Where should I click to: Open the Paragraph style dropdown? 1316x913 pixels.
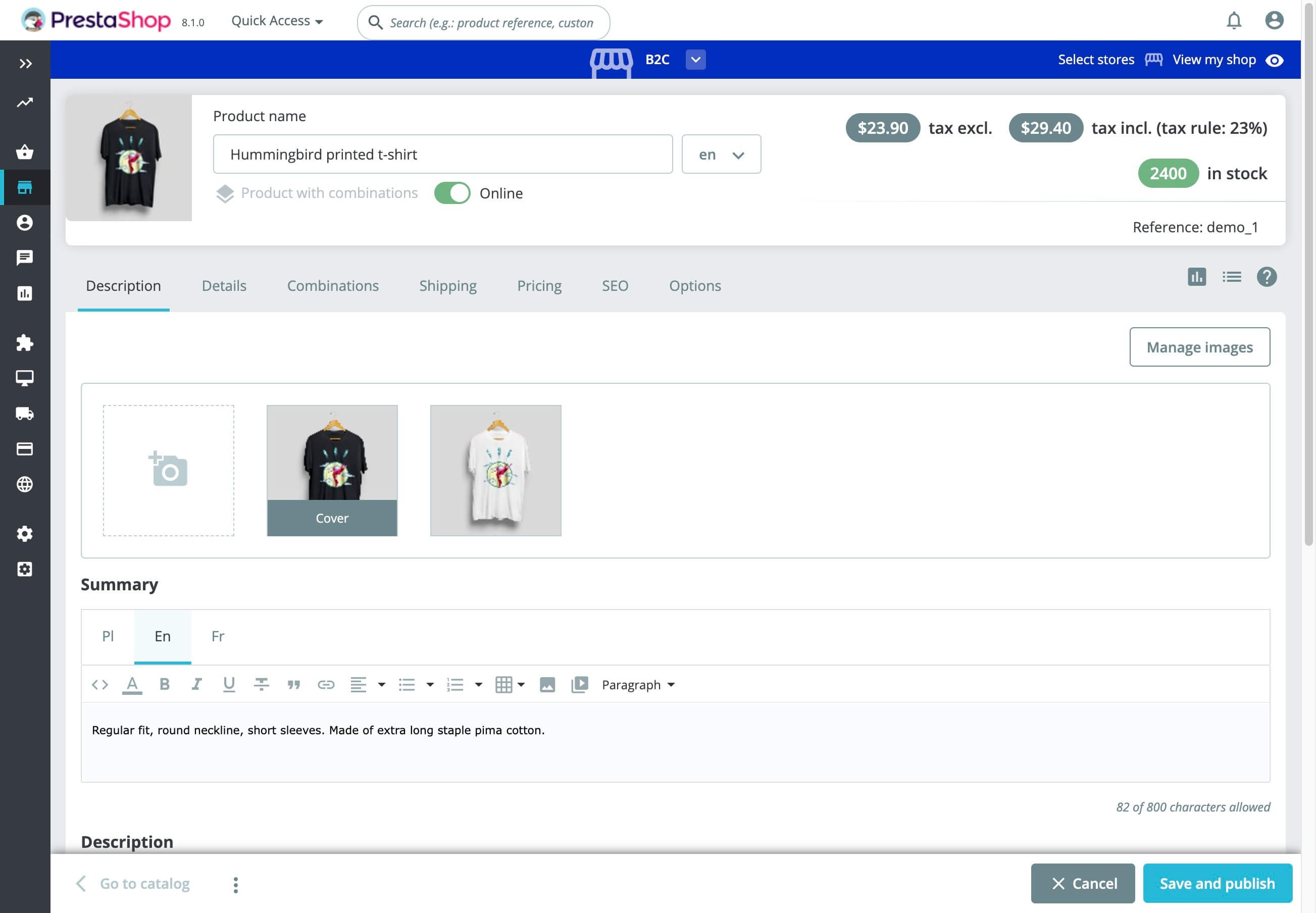point(637,684)
